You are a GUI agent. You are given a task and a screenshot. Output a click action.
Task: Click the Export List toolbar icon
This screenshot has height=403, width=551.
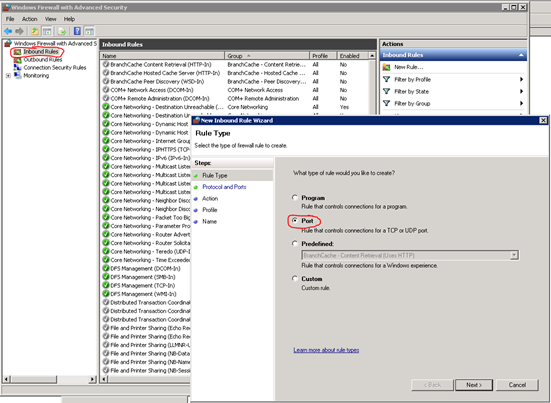pos(62,31)
